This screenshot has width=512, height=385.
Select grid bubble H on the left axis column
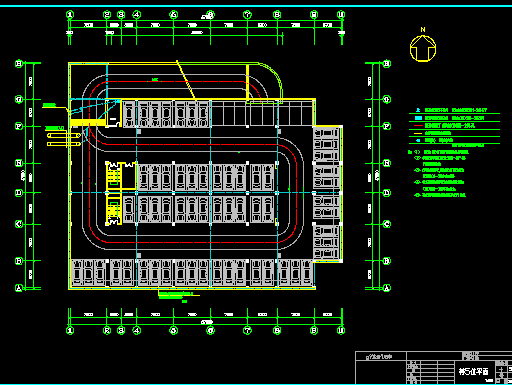pos(19,64)
